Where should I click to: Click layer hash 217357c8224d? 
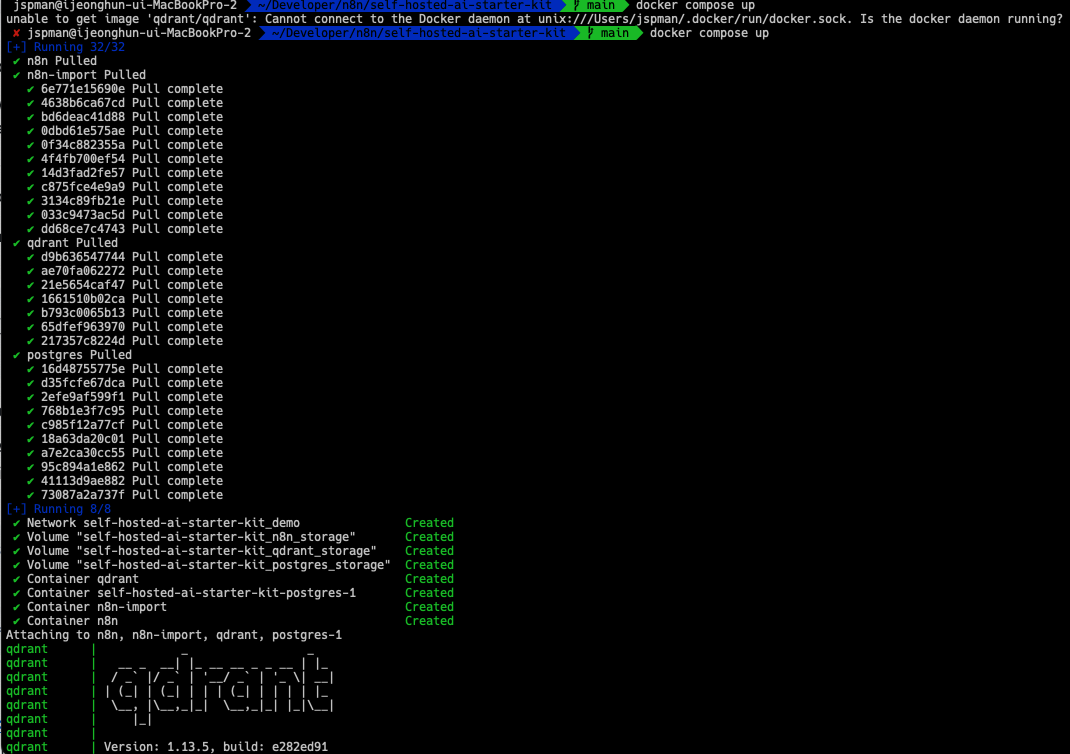(83, 340)
